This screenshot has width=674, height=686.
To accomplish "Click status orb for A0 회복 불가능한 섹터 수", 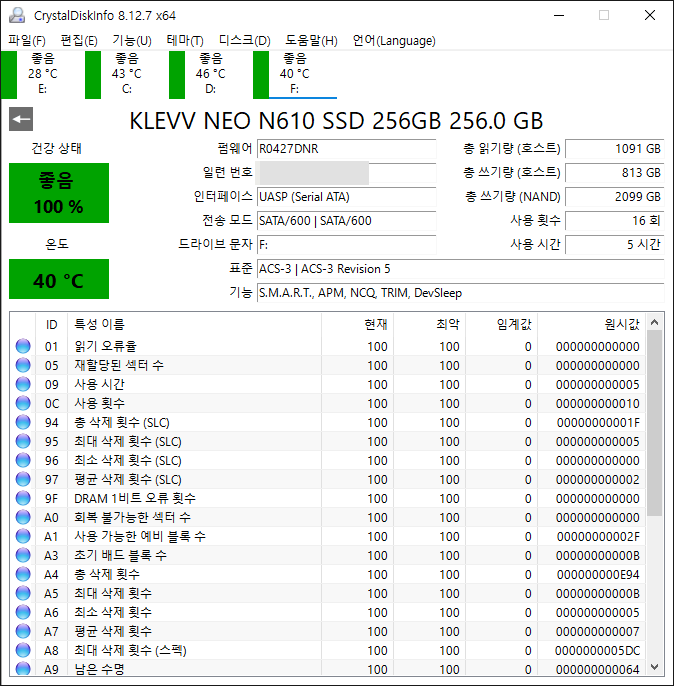I will pyautogui.click(x=23, y=517).
